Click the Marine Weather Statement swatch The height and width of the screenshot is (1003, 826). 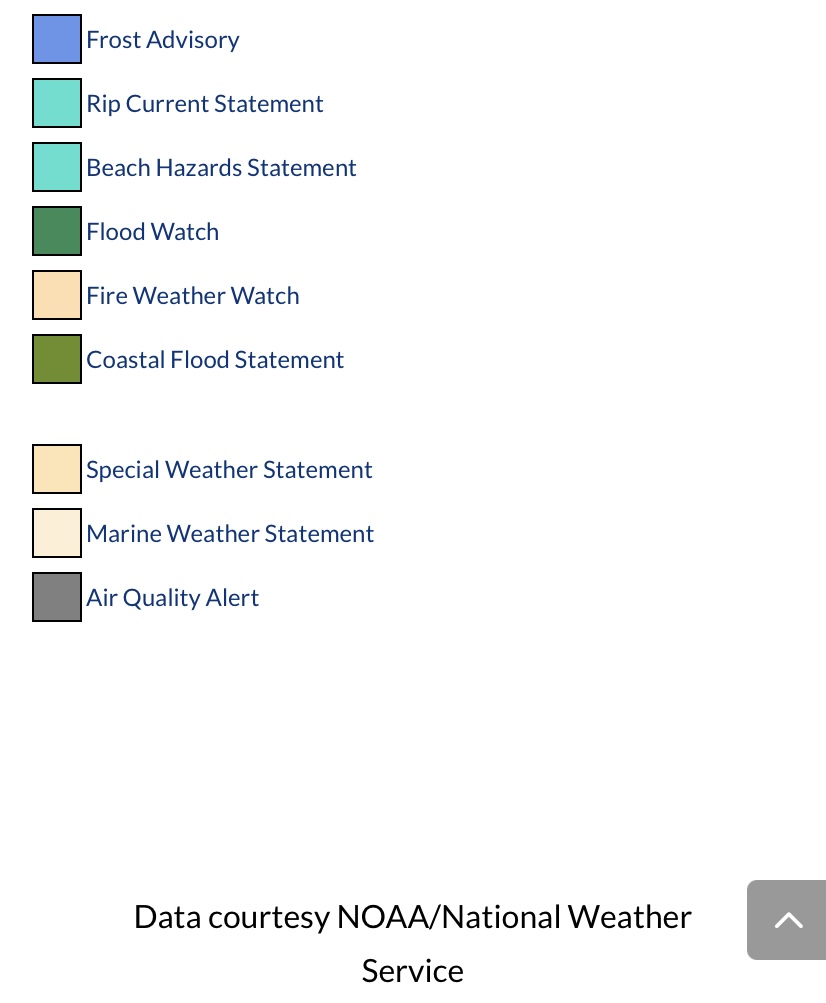(57, 533)
